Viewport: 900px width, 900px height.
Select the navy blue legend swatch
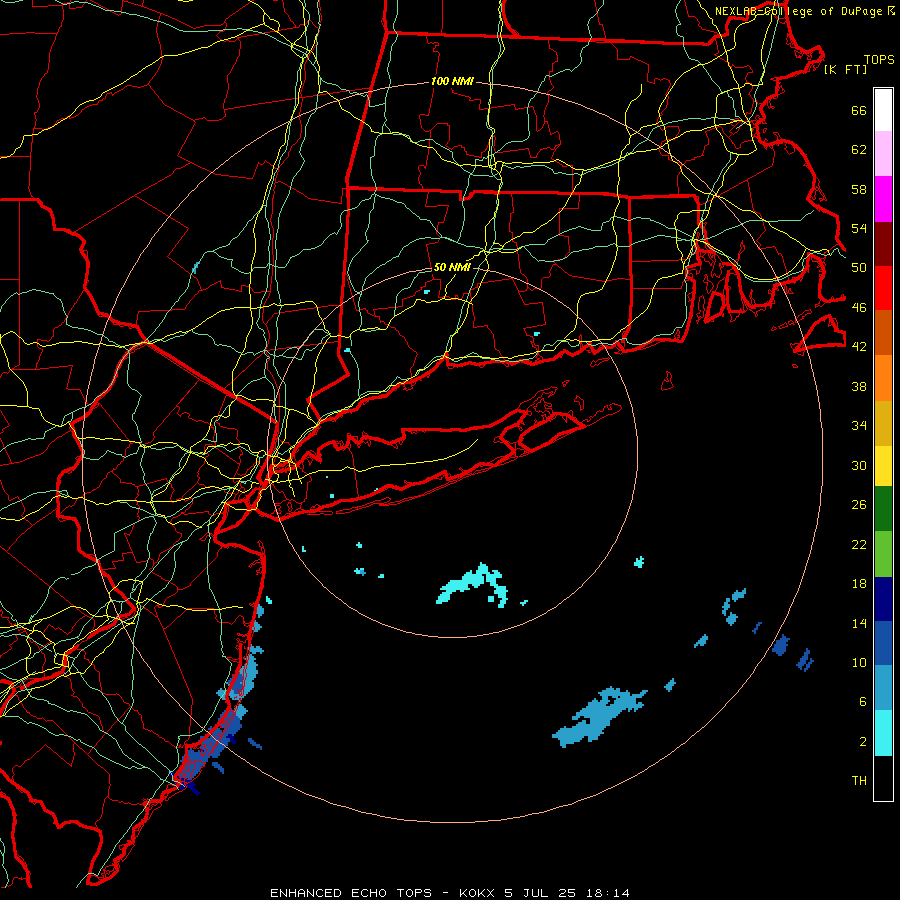(x=883, y=599)
